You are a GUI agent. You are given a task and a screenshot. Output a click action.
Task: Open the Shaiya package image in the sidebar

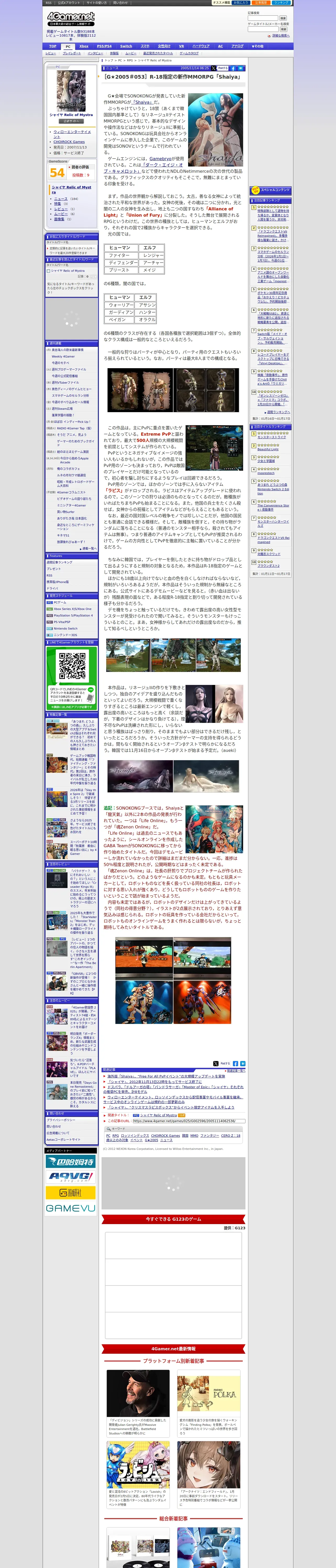pos(71,91)
